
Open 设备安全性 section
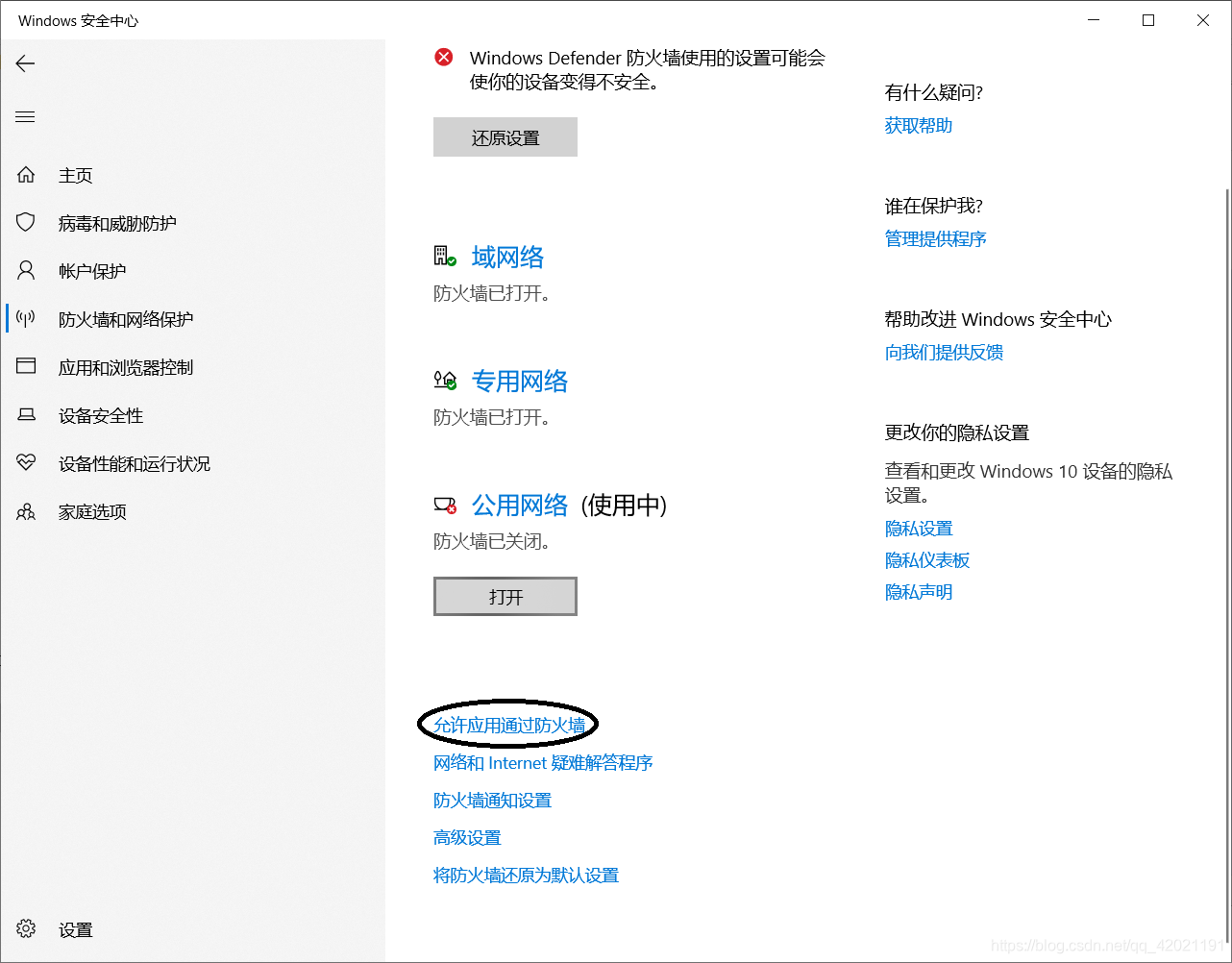(101, 415)
